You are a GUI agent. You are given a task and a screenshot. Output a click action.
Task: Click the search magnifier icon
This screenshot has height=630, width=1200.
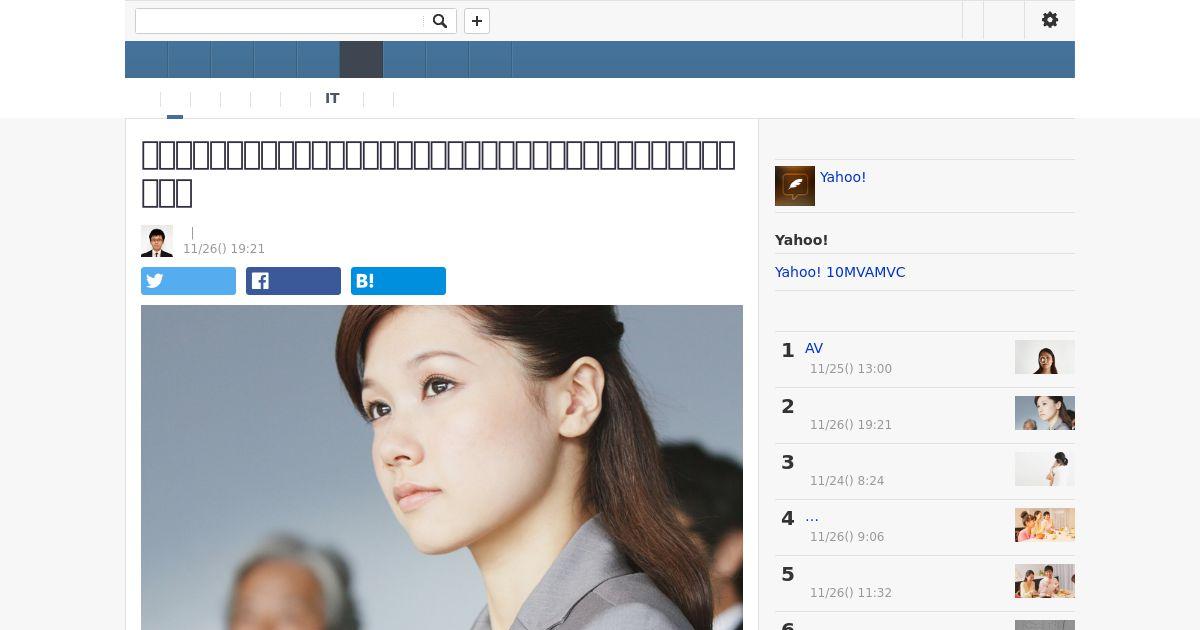[439, 21]
